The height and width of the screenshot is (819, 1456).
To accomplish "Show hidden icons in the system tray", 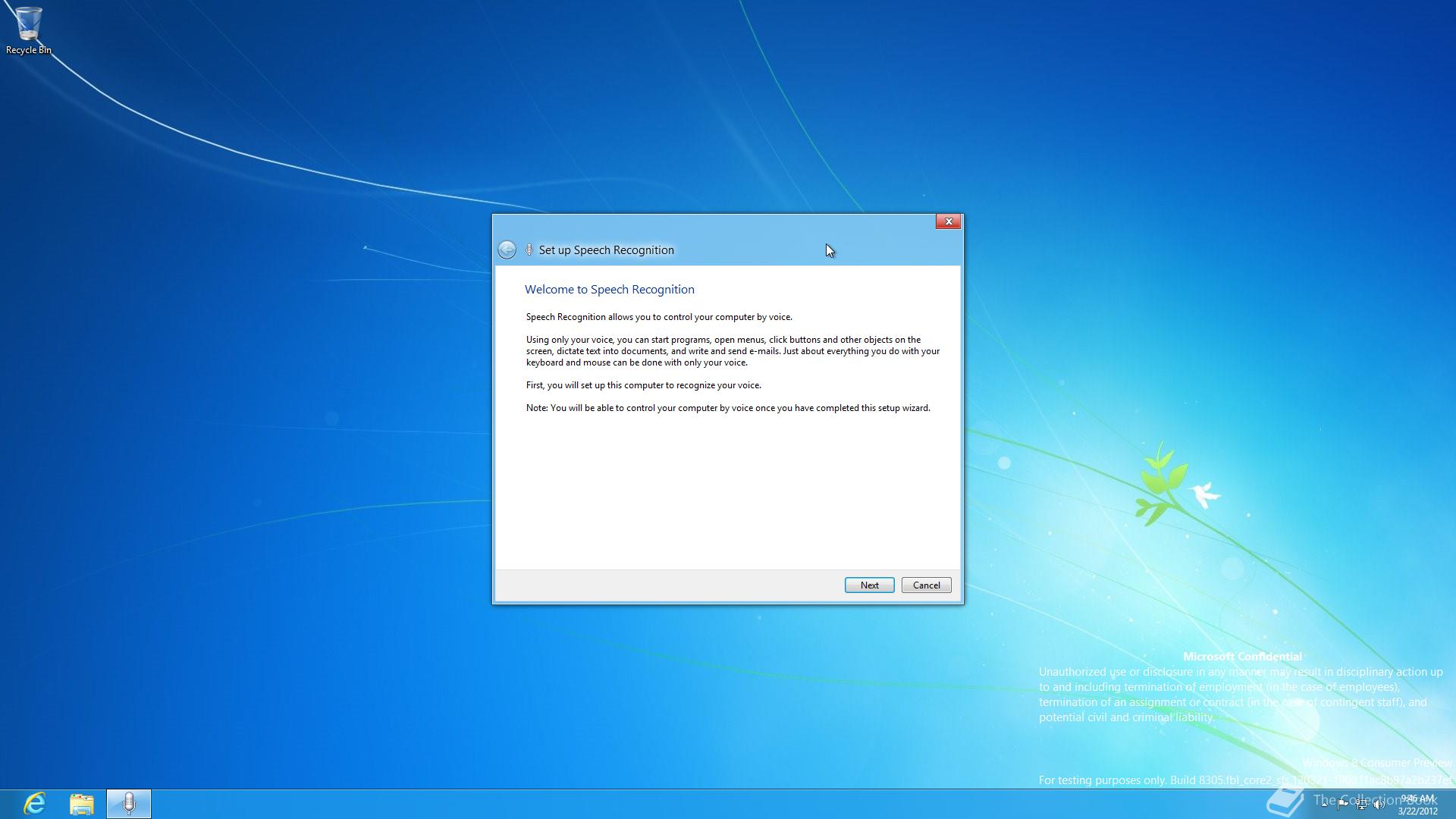I will coord(1325,805).
